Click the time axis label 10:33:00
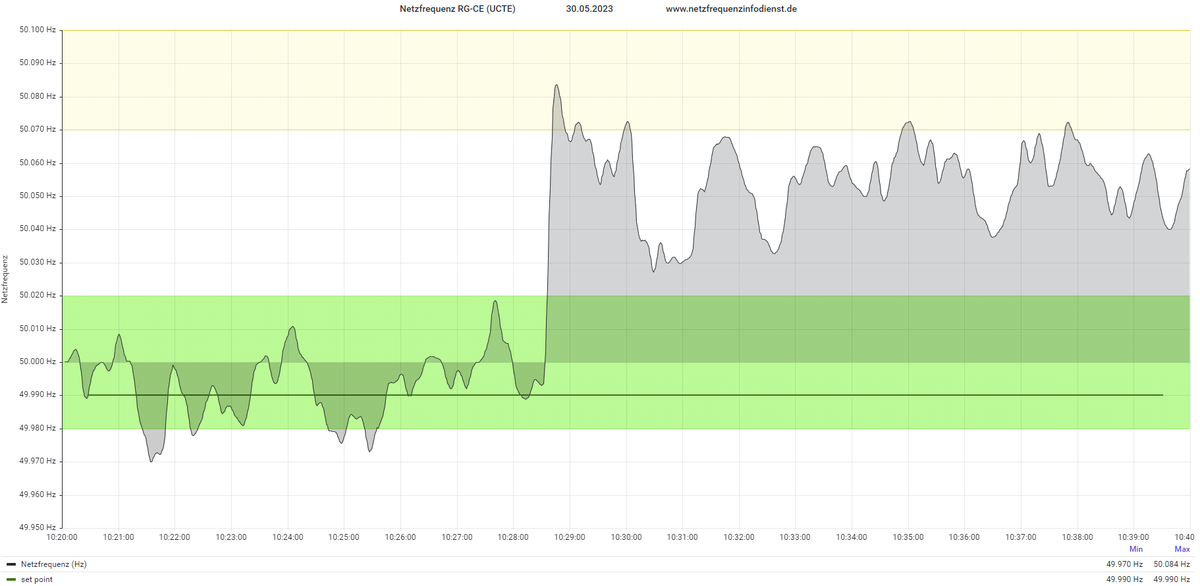1200x586 pixels. (795, 537)
